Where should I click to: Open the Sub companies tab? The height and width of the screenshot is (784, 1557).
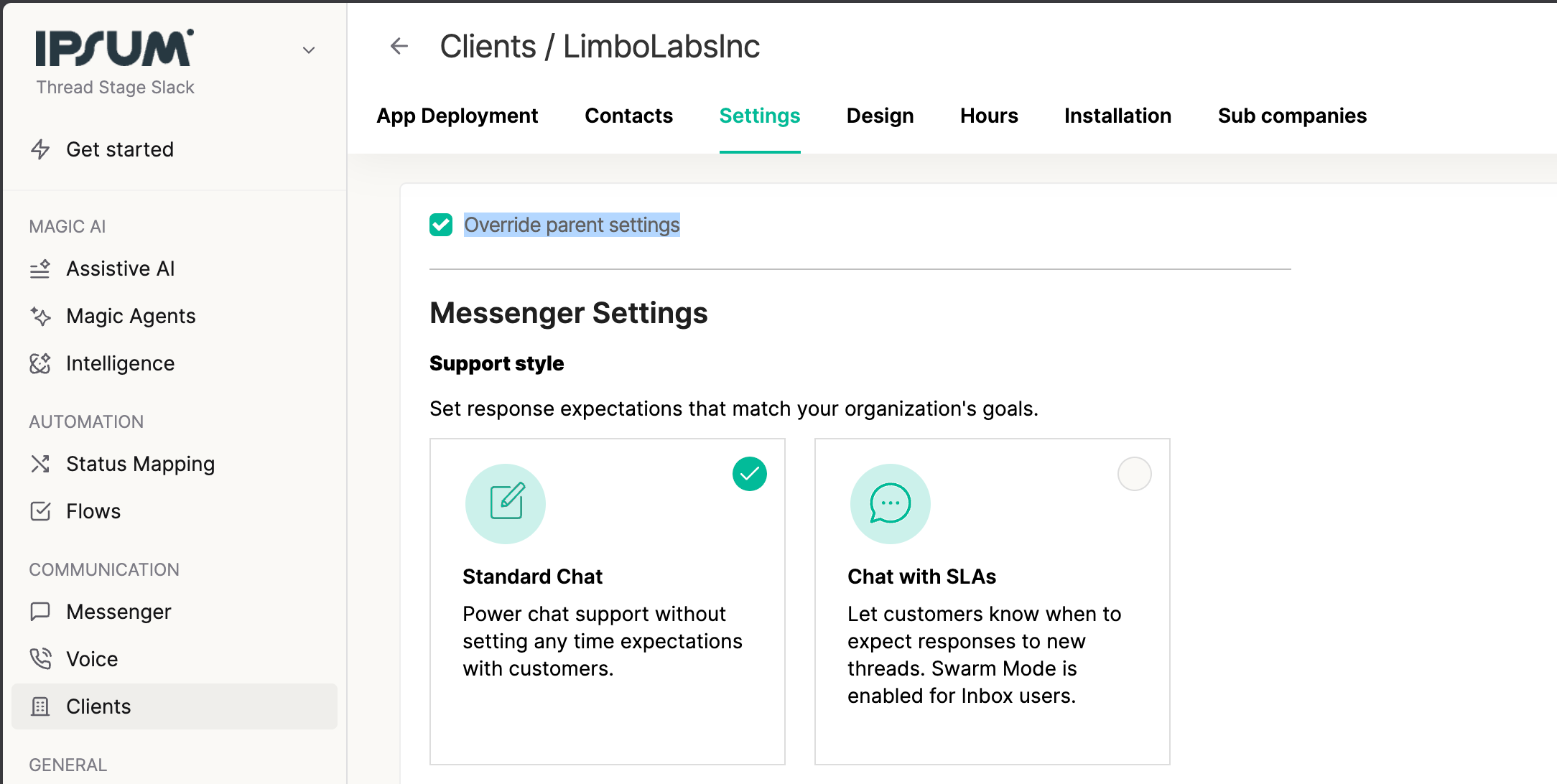(1292, 116)
